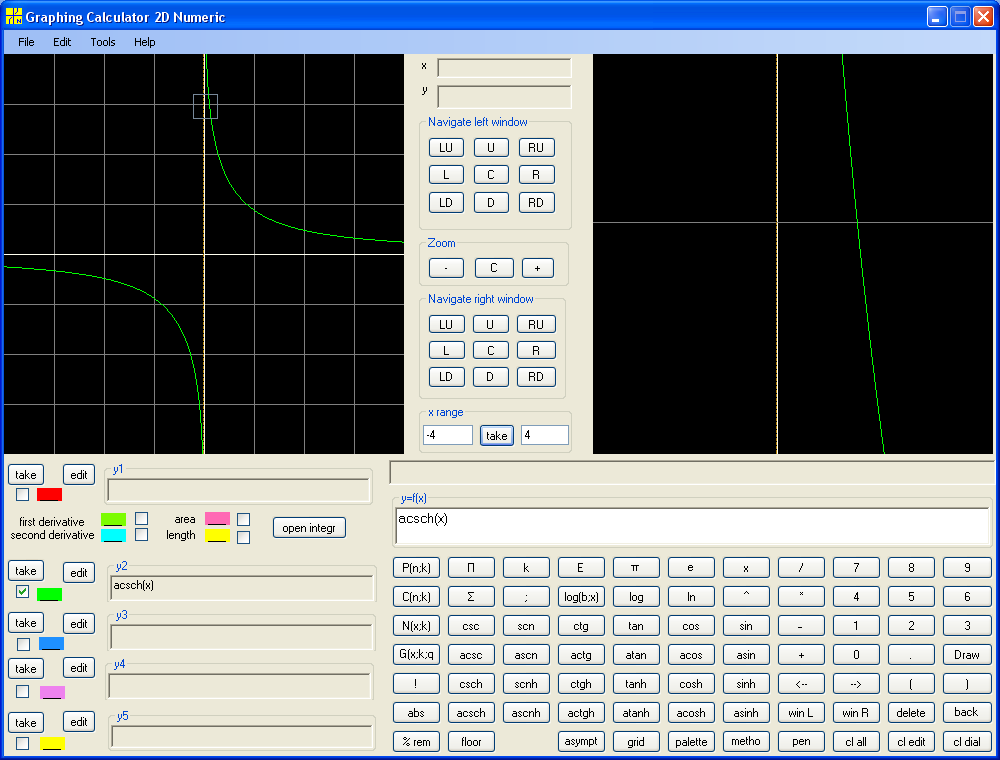Screen dimensions: 1000x760
Task: Open the Edit menu
Action: pyautogui.click(x=62, y=42)
